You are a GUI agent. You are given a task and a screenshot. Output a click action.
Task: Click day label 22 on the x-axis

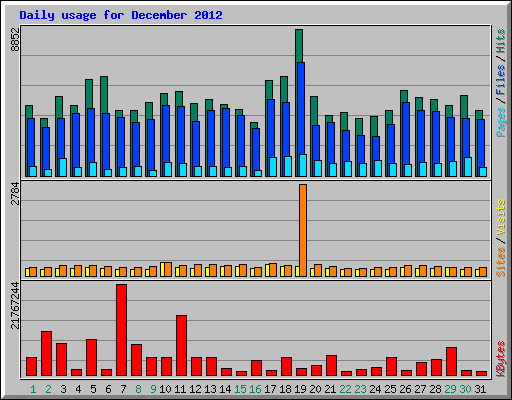(x=345, y=389)
